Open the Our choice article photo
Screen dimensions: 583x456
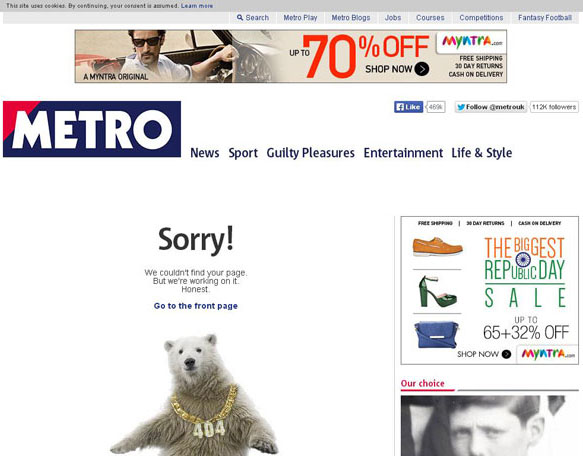point(490,426)
